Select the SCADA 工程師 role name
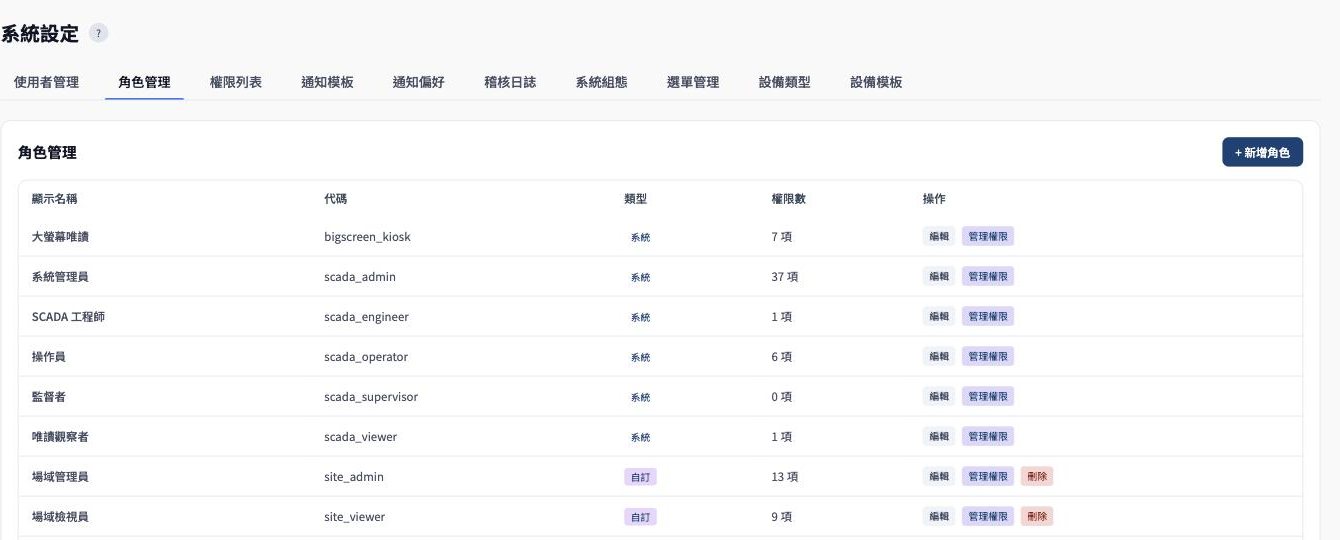 coord(68,317)
